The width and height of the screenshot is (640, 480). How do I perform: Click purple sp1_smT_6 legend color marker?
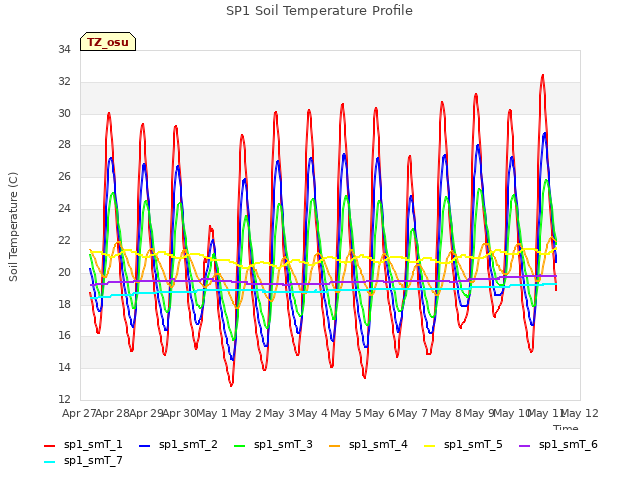pos(524,446)
